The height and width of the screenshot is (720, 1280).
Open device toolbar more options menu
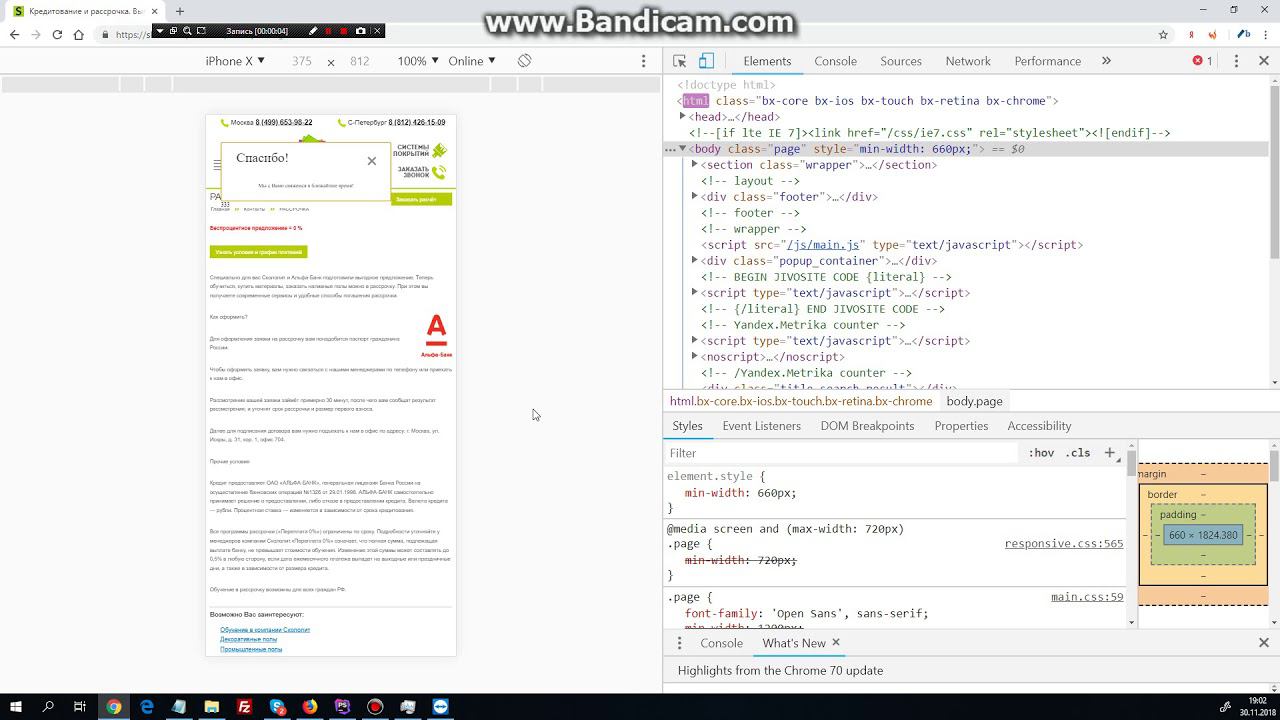tap(643, 61)
